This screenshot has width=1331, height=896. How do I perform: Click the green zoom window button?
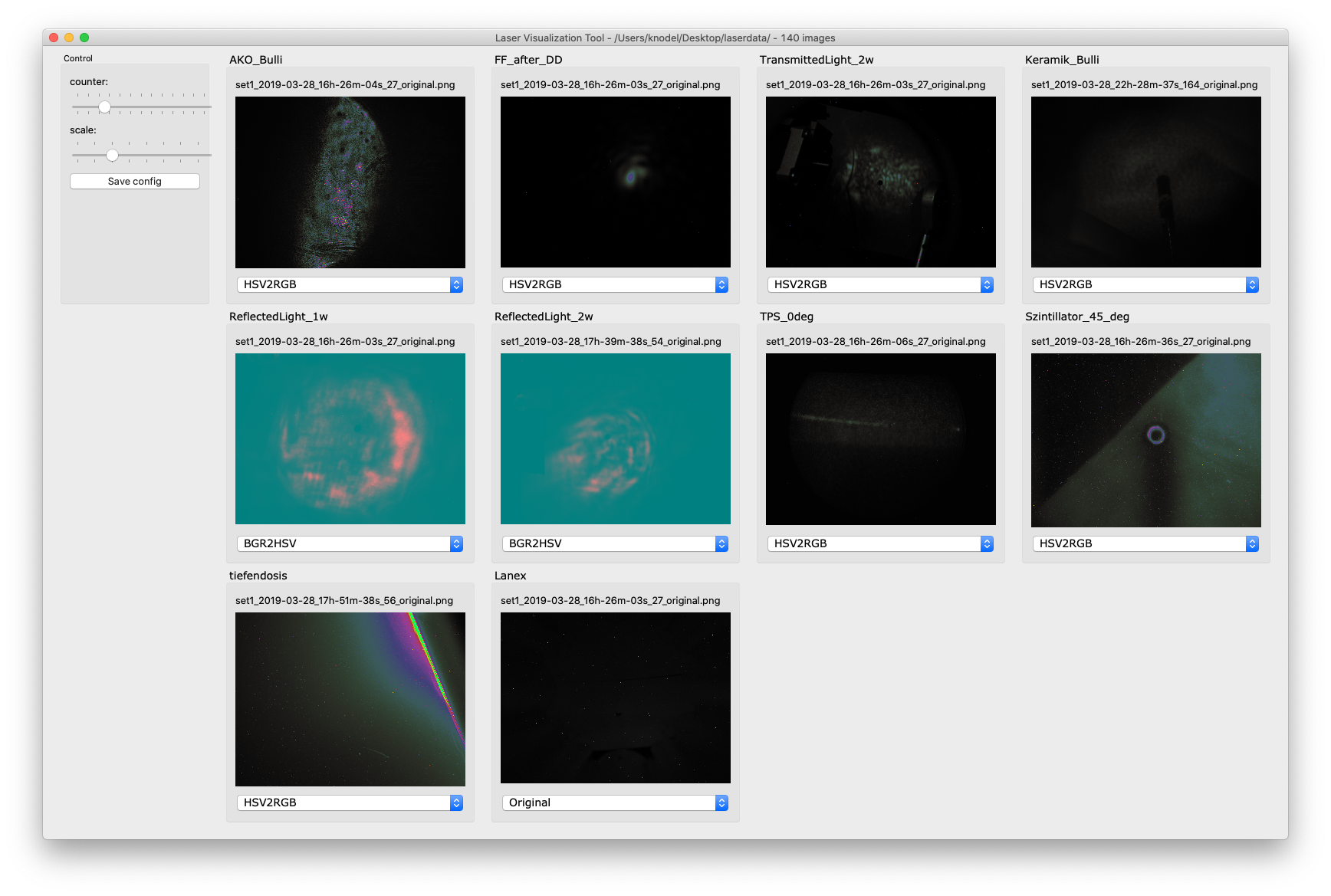(84, 38)
